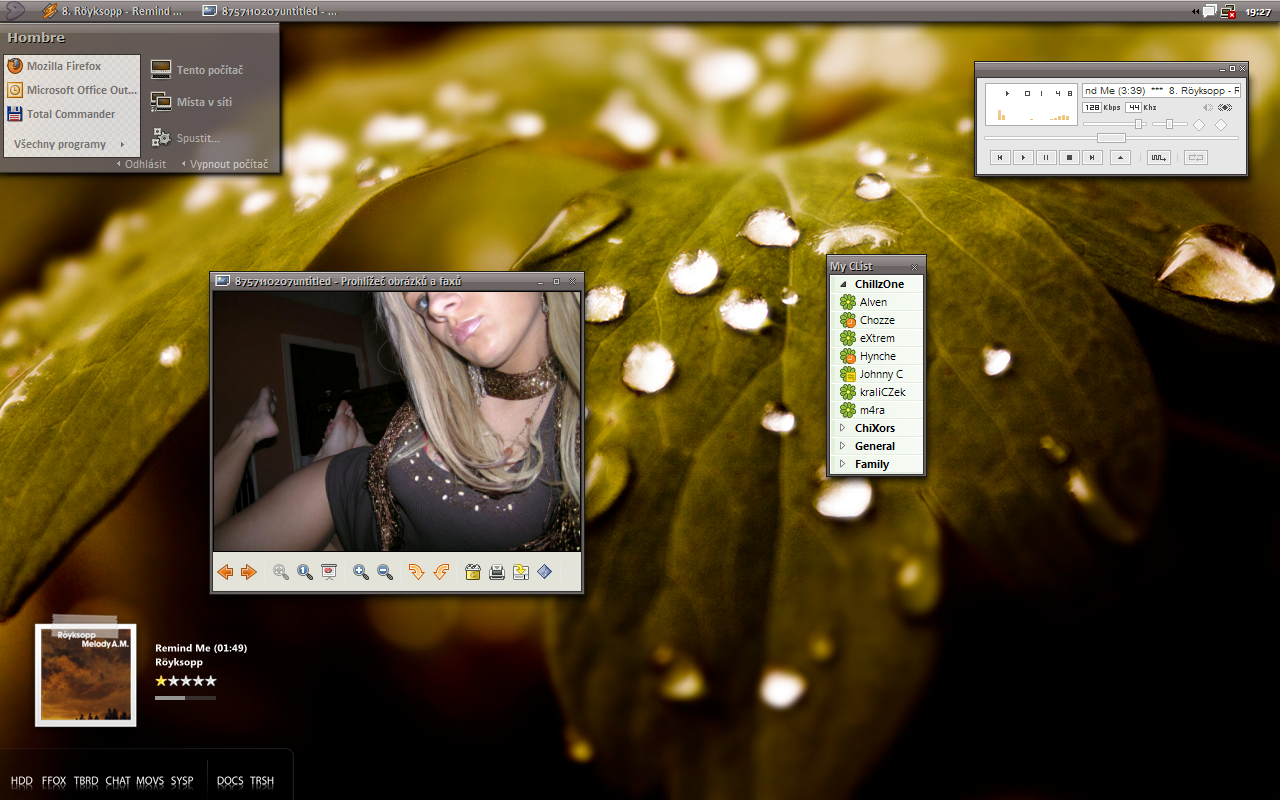1280x800 pixels.
Task: Zoom in on the picture
Action: (361, 572)
